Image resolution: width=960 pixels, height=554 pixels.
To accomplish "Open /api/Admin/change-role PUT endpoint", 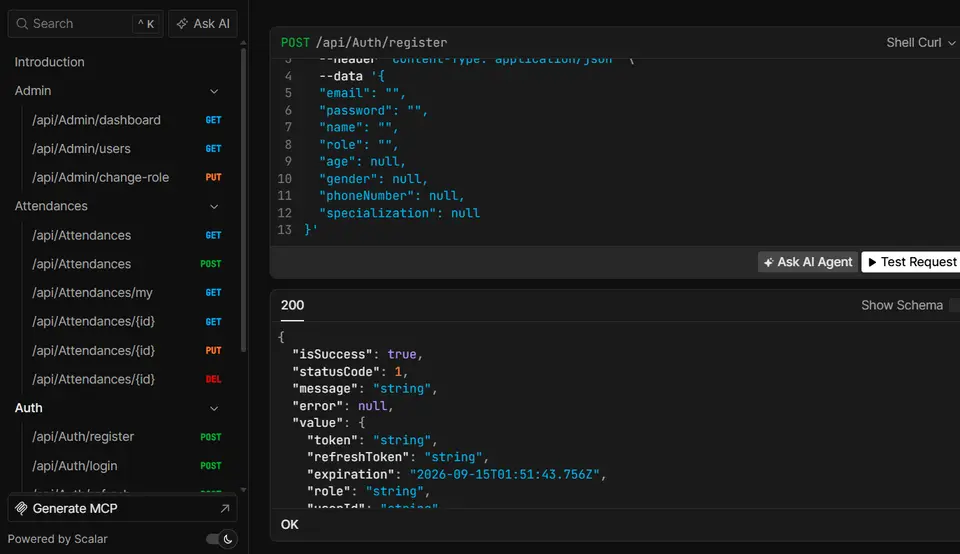I will coord(126,178).
